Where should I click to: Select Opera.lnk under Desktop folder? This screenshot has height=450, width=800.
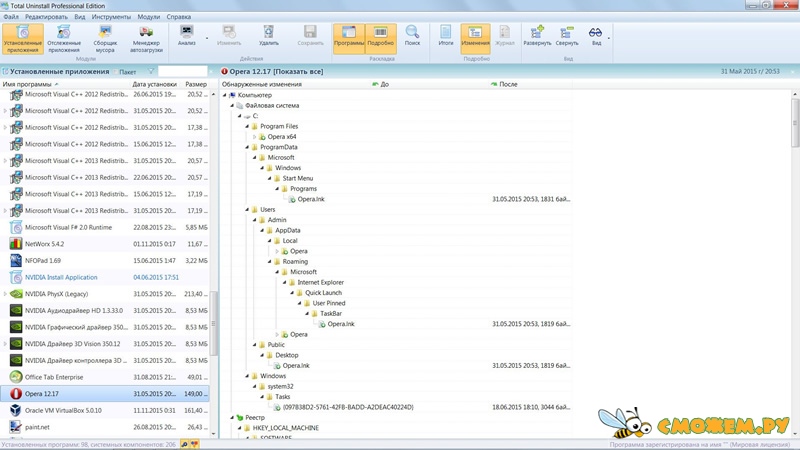296,366
